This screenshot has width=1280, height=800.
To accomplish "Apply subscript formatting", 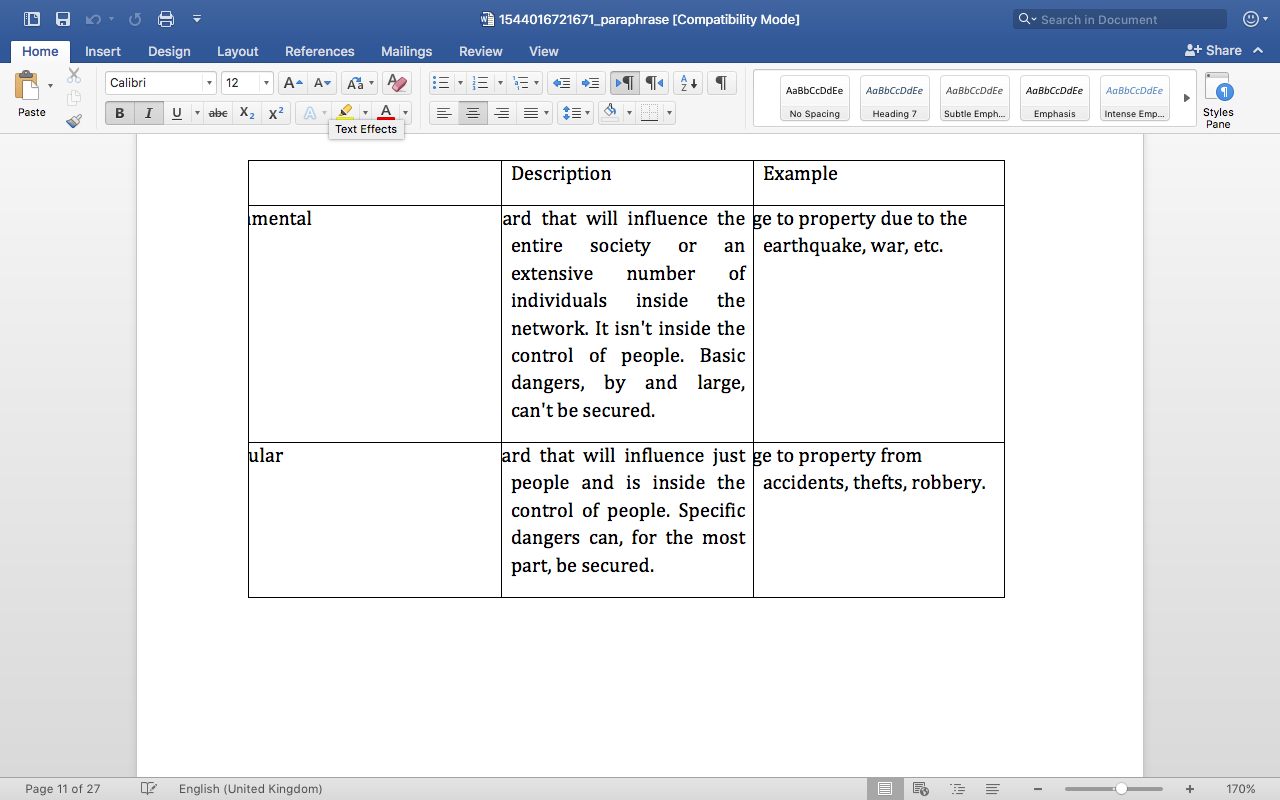I will pos(247,113).
